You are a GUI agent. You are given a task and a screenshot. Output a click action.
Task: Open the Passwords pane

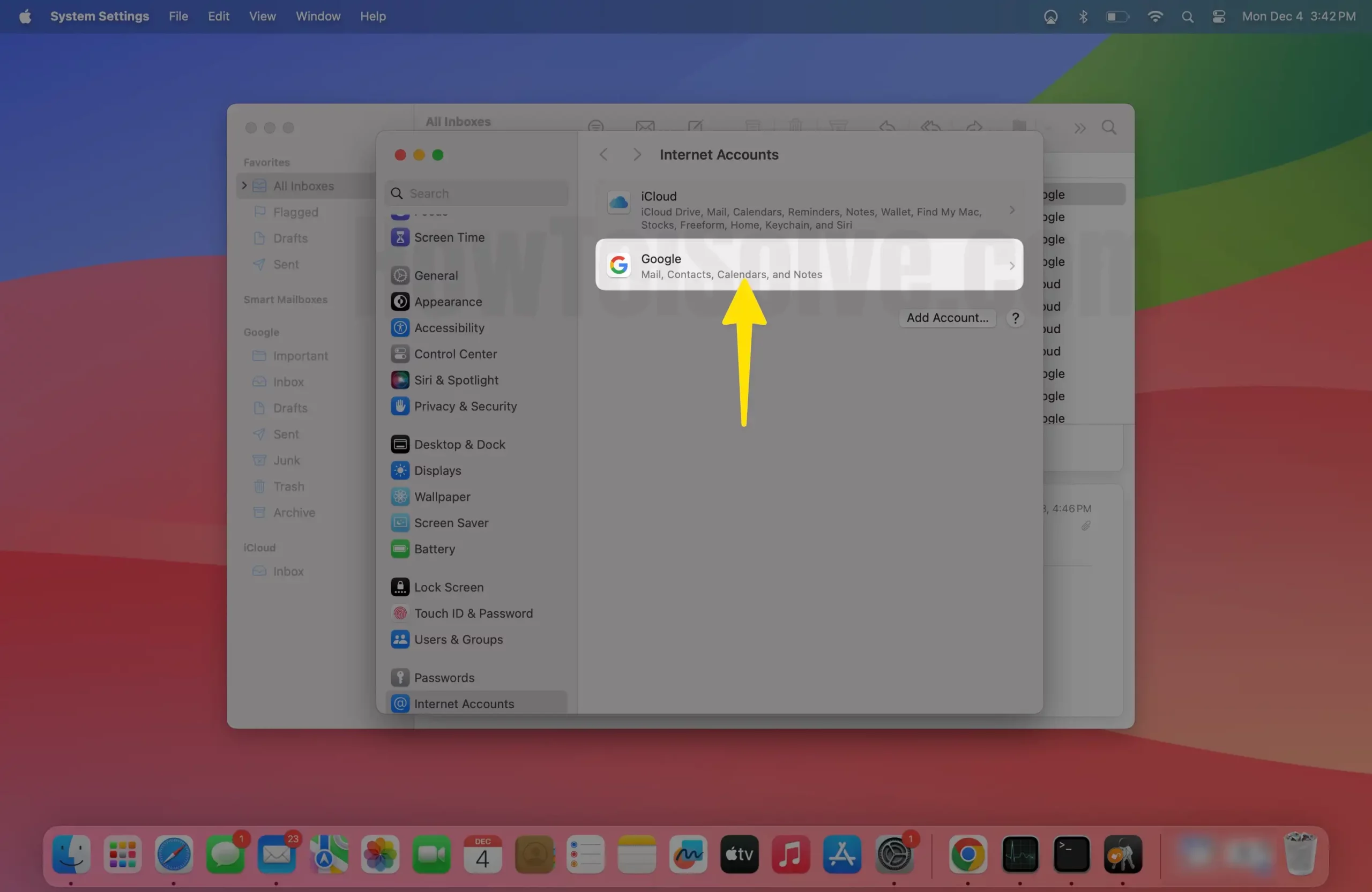[x=444, y=678]
